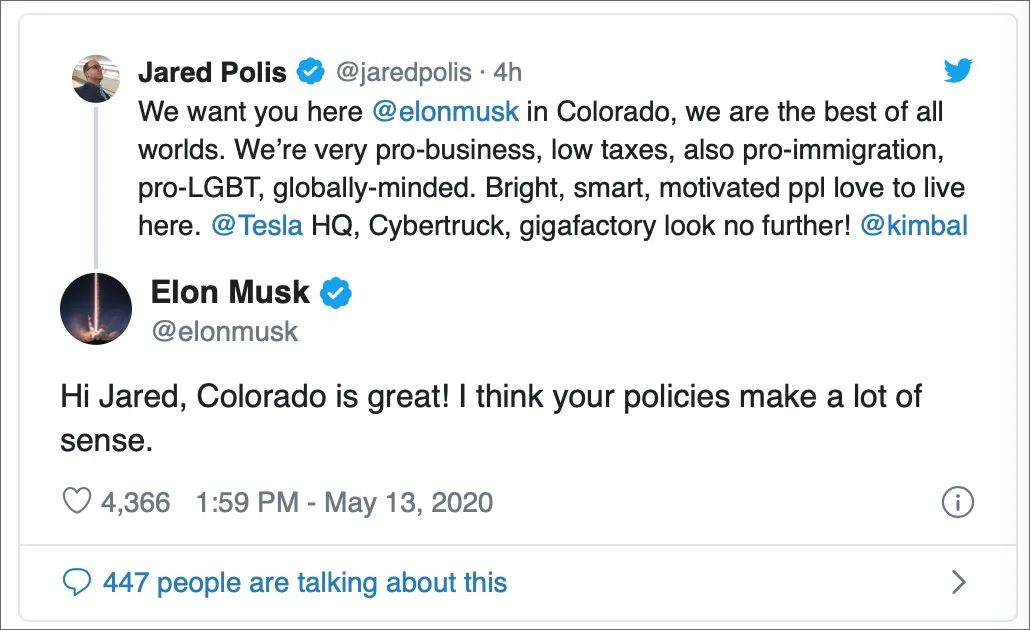Click the Elon Musk display name
Image resolution: width=1030 pixels, height=630 pixels.
point(230,292)
